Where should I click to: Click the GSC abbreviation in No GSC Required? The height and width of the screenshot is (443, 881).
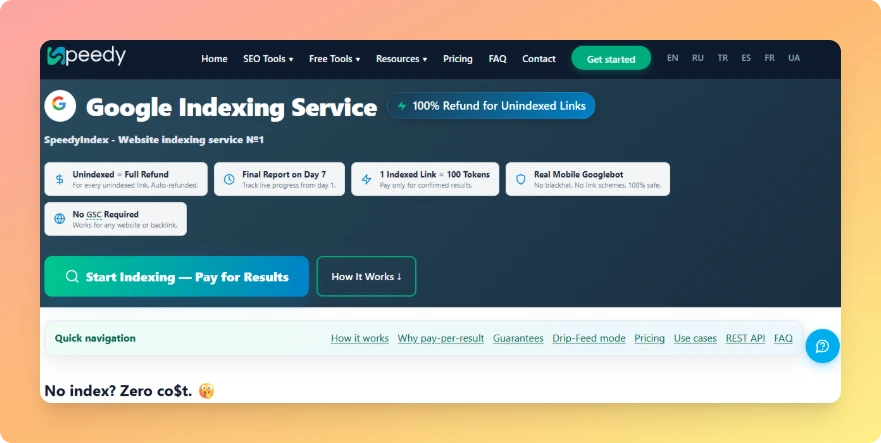point(94,214)
